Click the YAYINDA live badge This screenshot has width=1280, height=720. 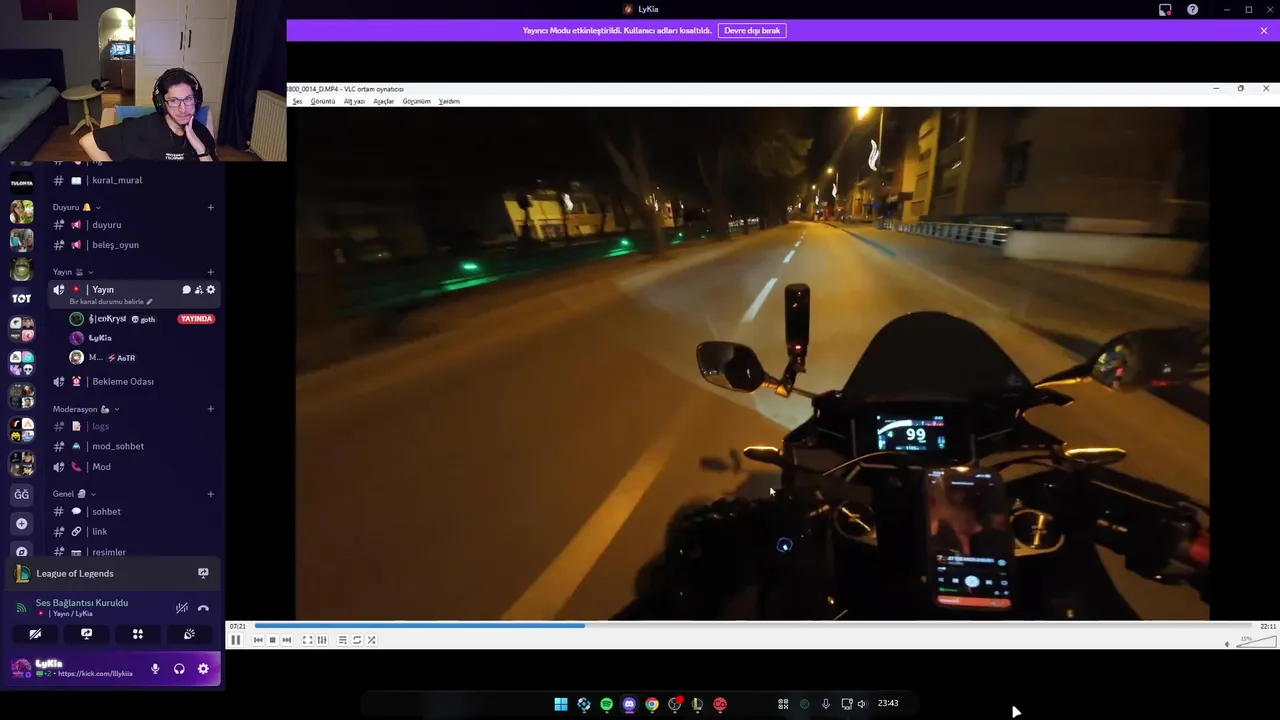click(x=196, y=319)
